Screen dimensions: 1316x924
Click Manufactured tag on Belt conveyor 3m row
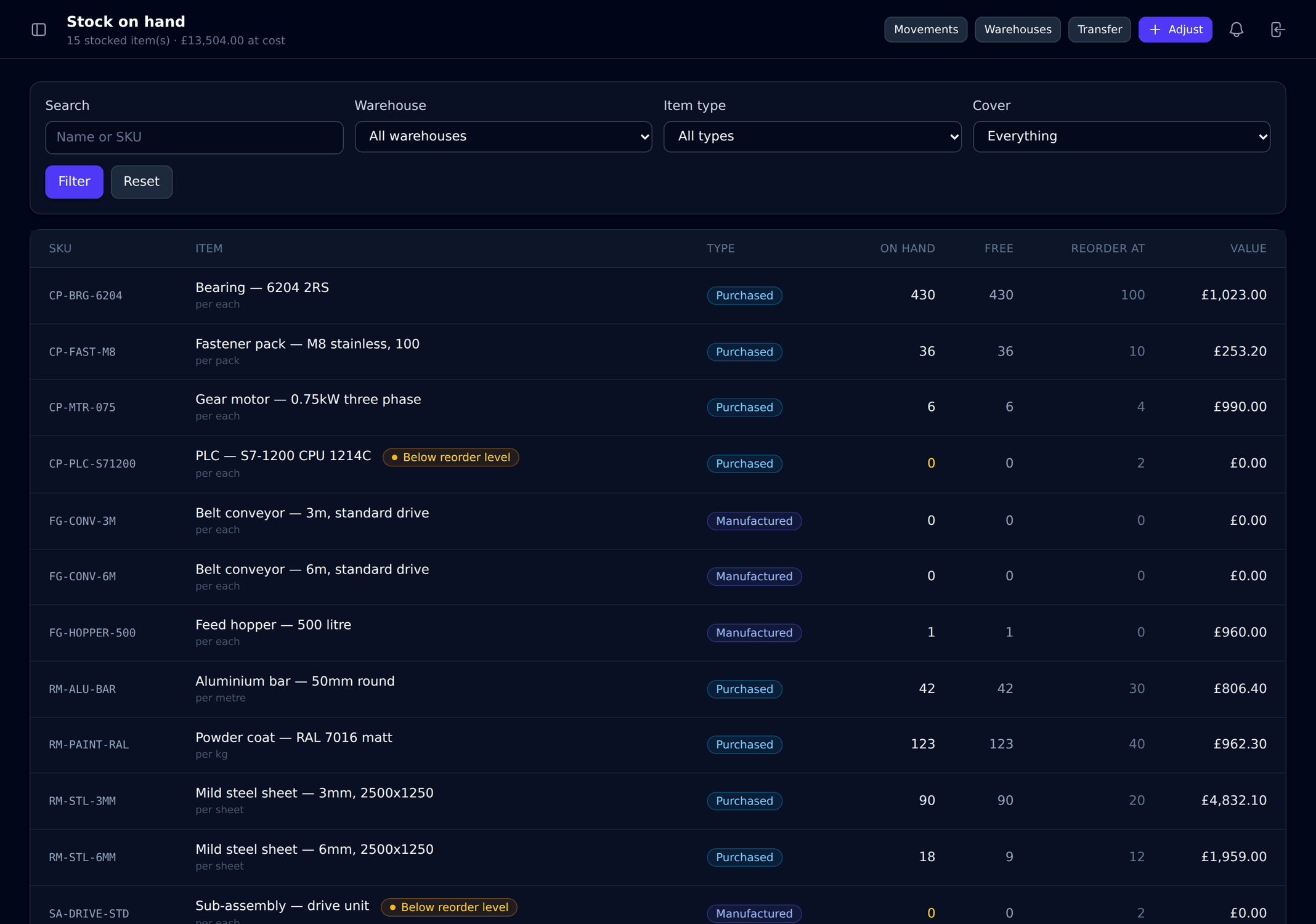point(754,521)
